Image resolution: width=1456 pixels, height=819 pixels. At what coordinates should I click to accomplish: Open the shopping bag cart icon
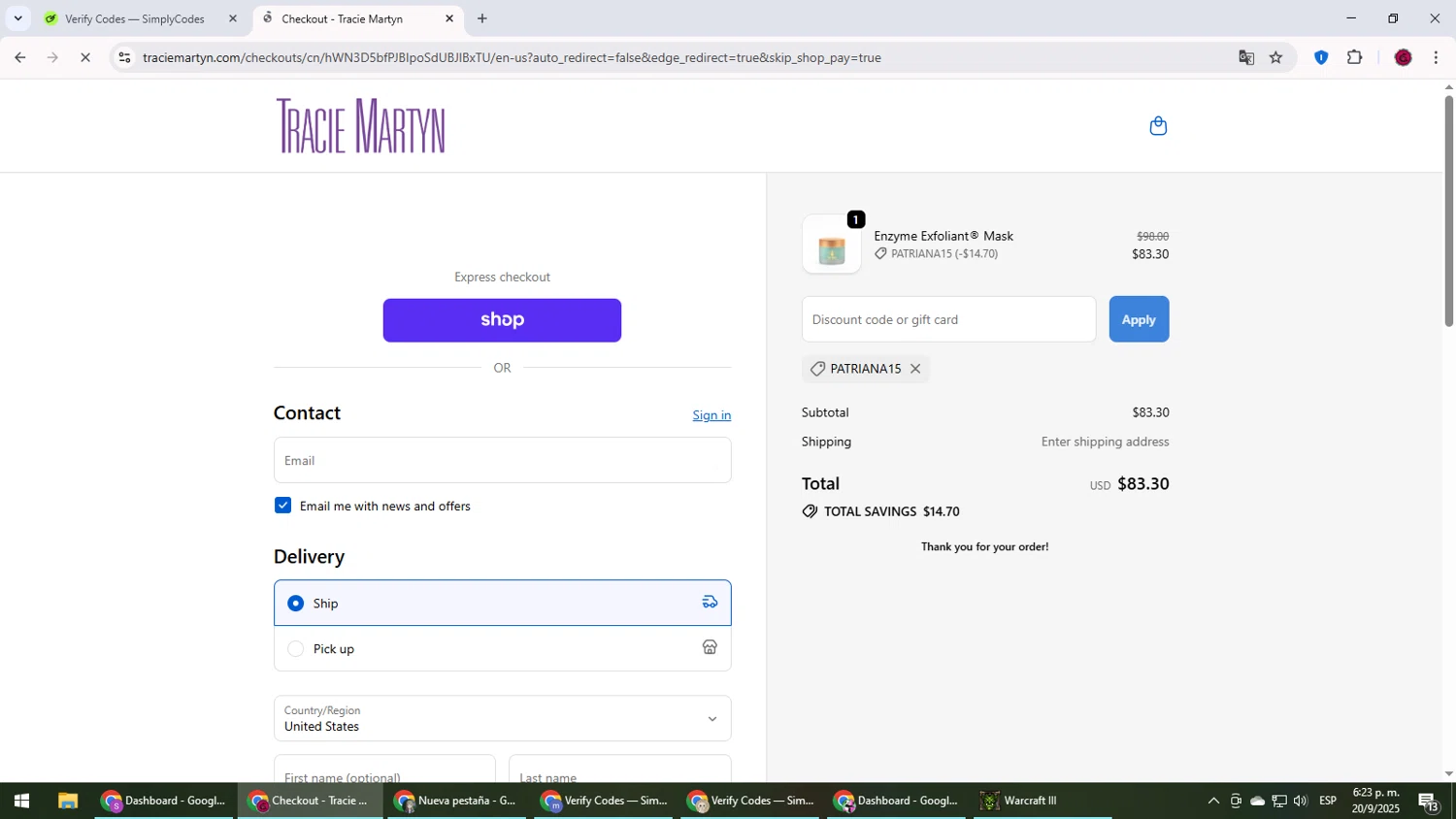pos(1157,126)
